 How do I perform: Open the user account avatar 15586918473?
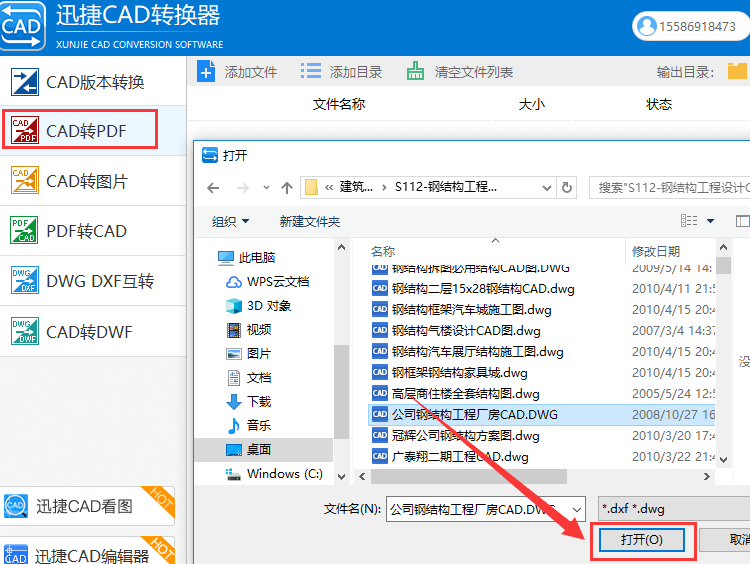point(647,26)
